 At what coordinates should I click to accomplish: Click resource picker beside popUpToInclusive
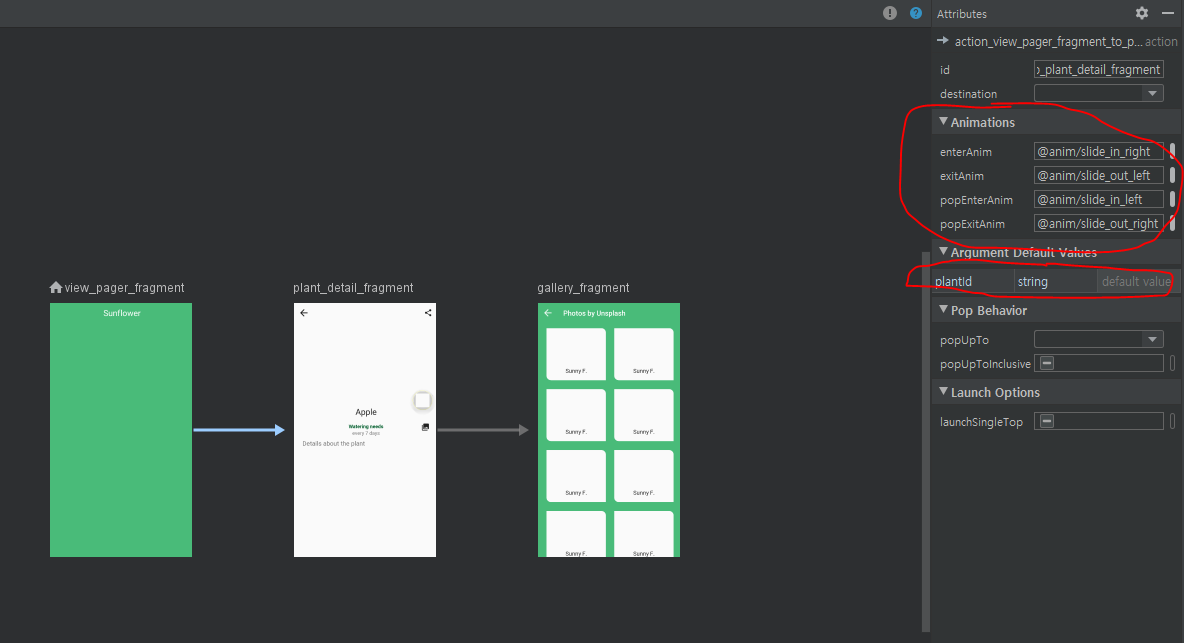1172,363
